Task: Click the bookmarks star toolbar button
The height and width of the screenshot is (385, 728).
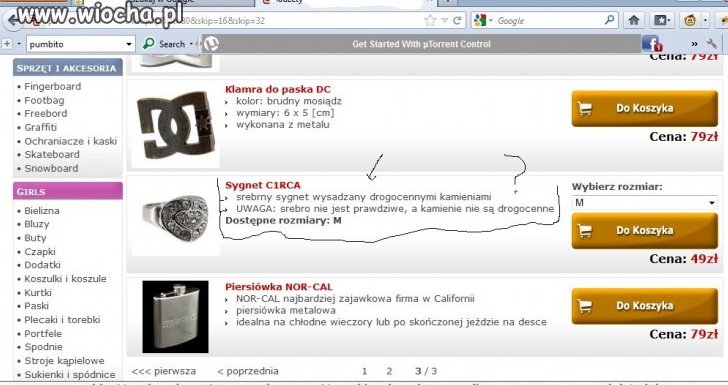Action: [661, 20]
